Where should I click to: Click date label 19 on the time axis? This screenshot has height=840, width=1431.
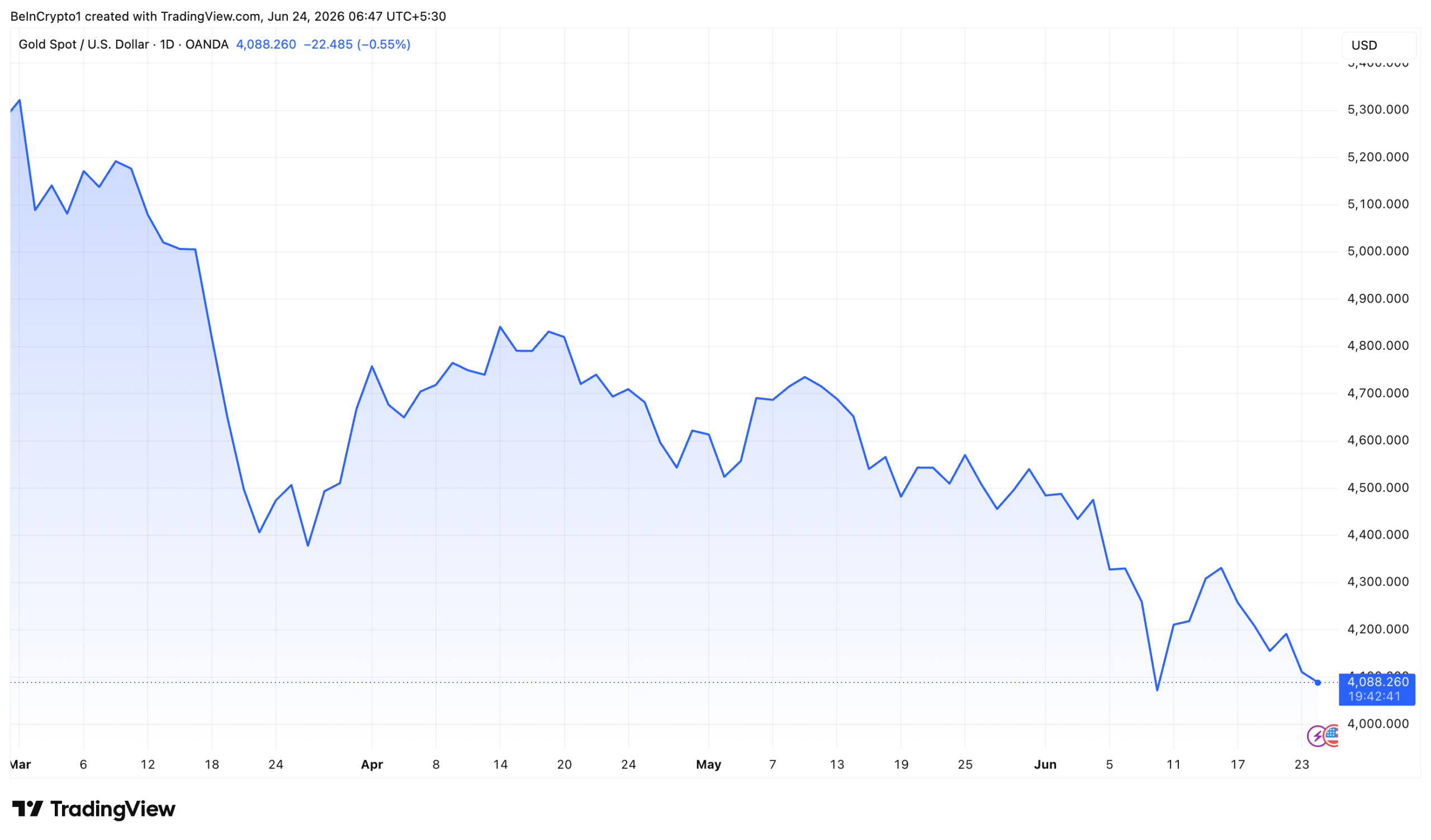901,765
